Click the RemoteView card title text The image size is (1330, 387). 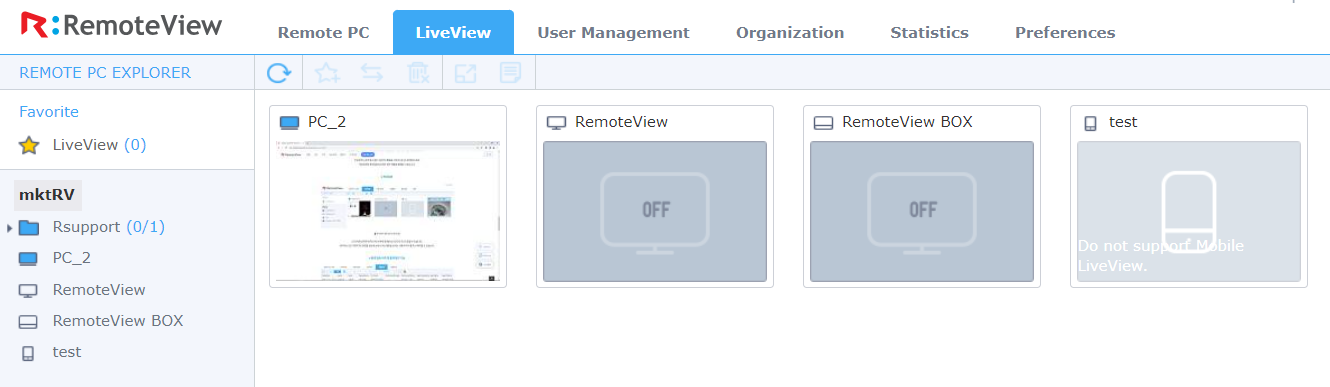[x=621, y=122]
